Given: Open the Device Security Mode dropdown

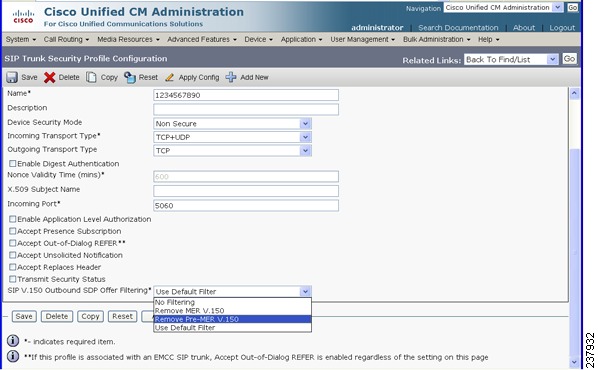Looking at the screenshot, I should tap(232, 124).
